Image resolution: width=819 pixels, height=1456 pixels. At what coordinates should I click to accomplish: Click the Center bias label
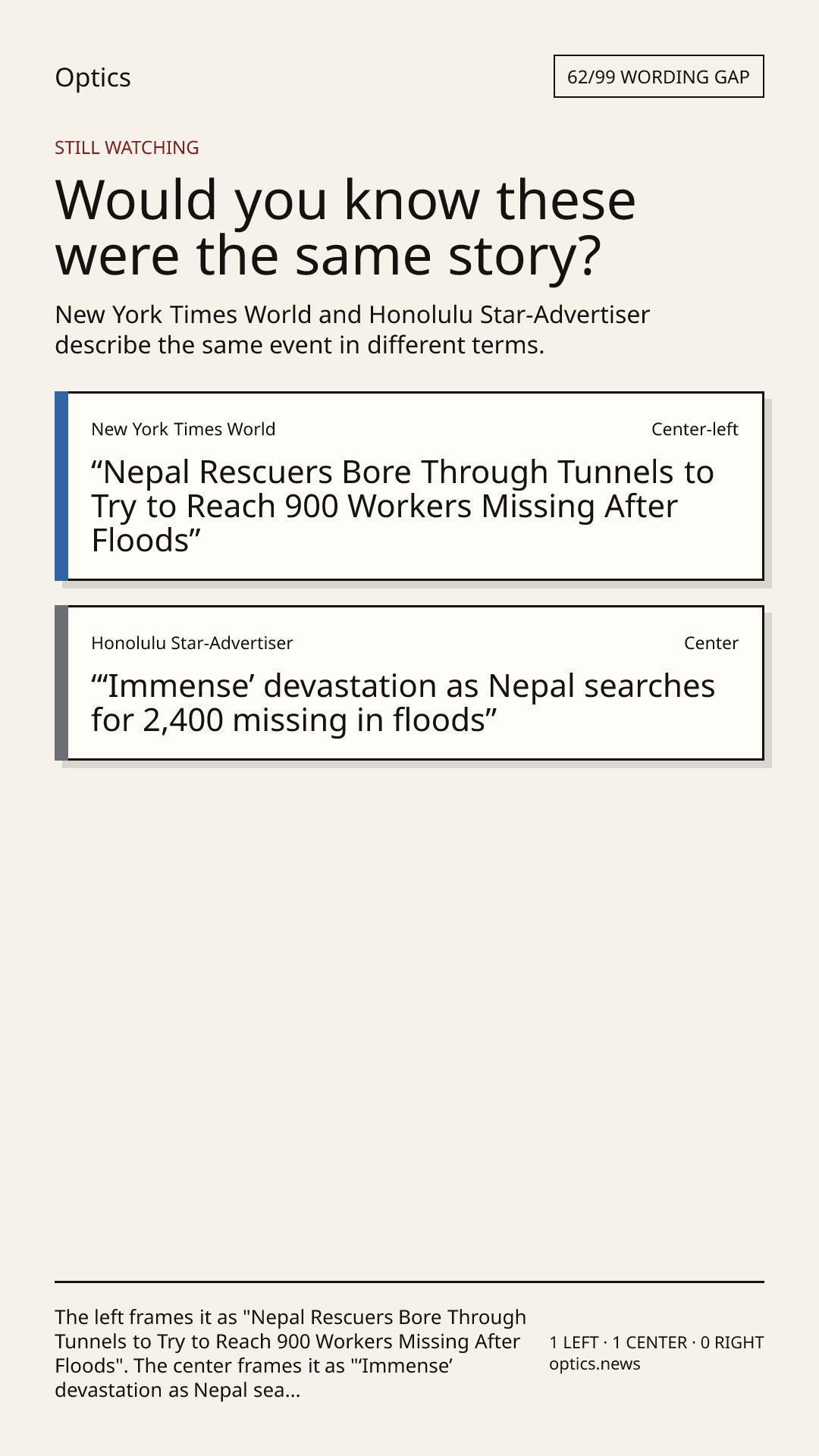(711, 643)
